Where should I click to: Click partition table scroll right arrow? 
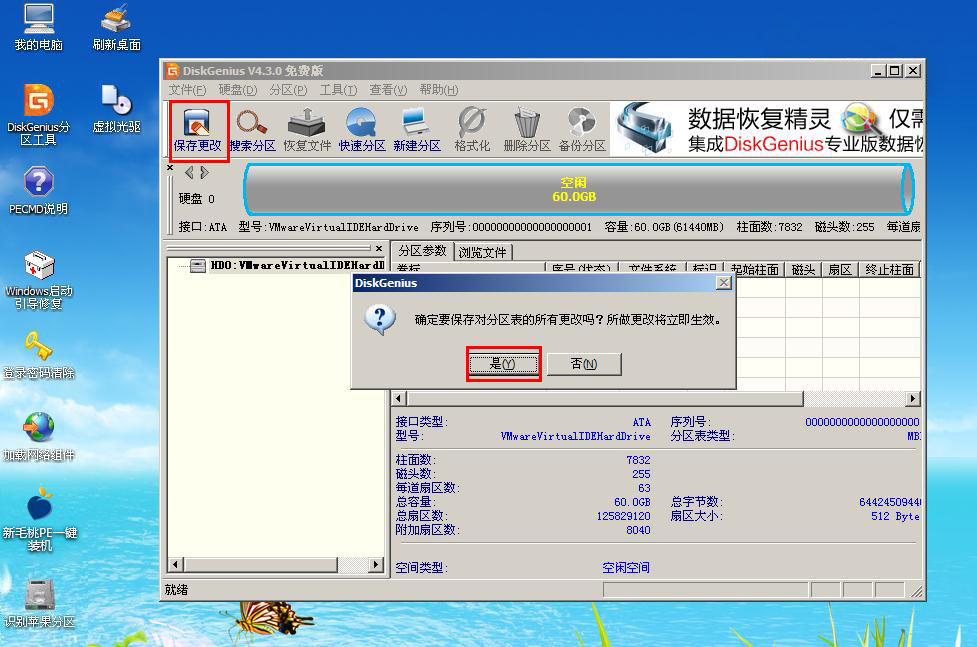913,398
